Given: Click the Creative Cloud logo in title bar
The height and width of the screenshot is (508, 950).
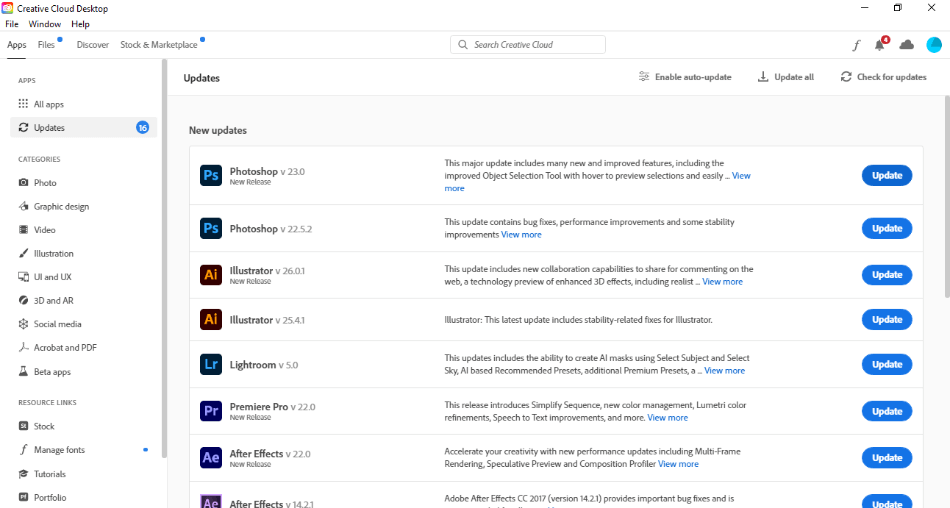Looking at the screenshot, I should (7, 8).
